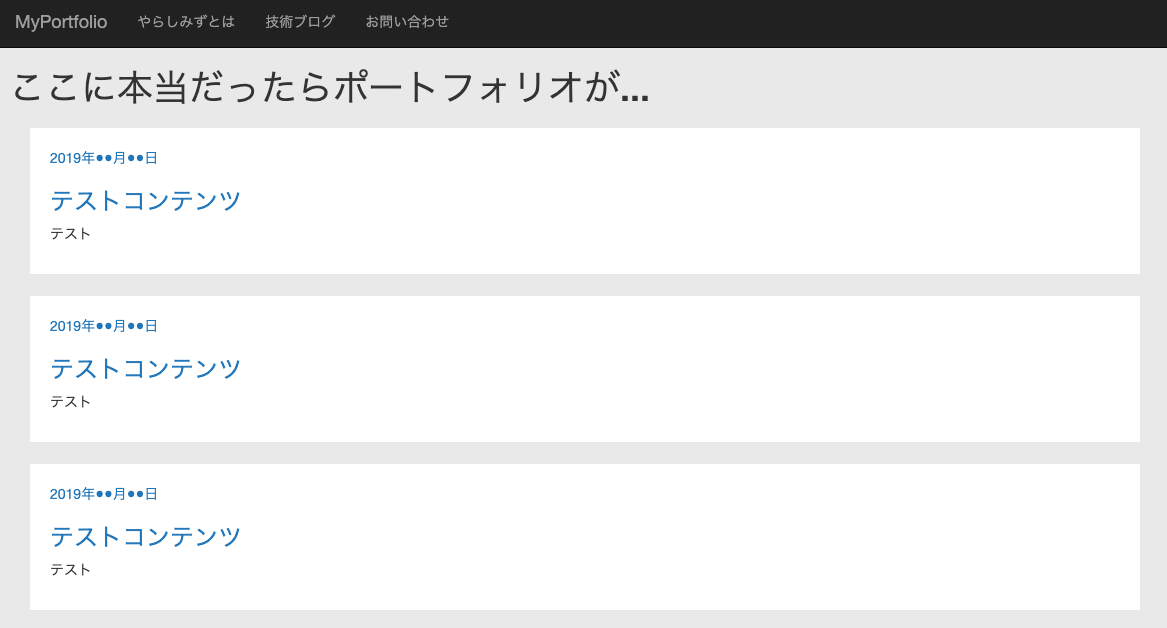Open the second テストコンテンツ title link
Image resolution: width=1167 pixels, height=628 pixels.
(146, 369)
